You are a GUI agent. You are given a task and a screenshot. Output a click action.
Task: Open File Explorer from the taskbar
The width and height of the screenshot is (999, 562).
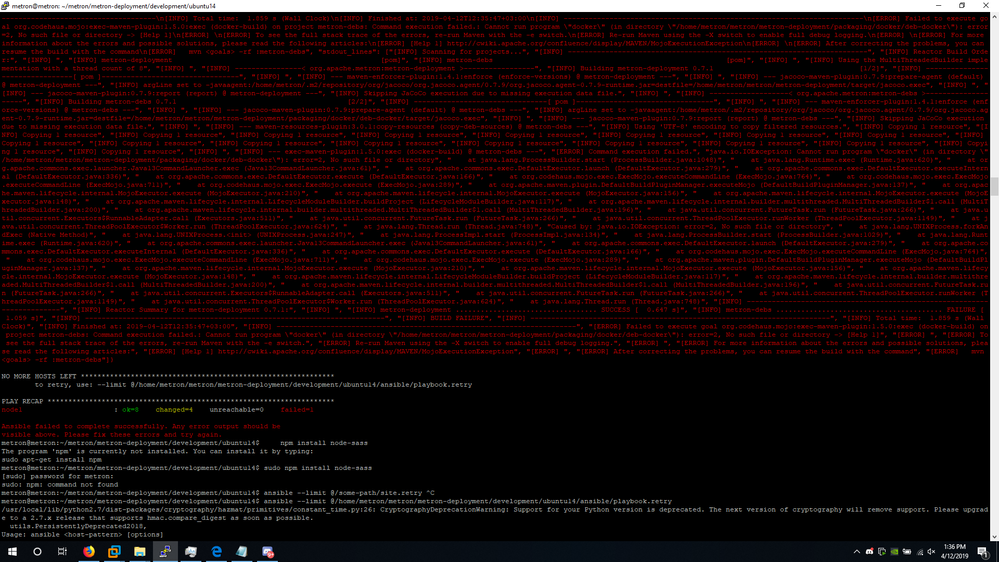[x=140, y=552]
